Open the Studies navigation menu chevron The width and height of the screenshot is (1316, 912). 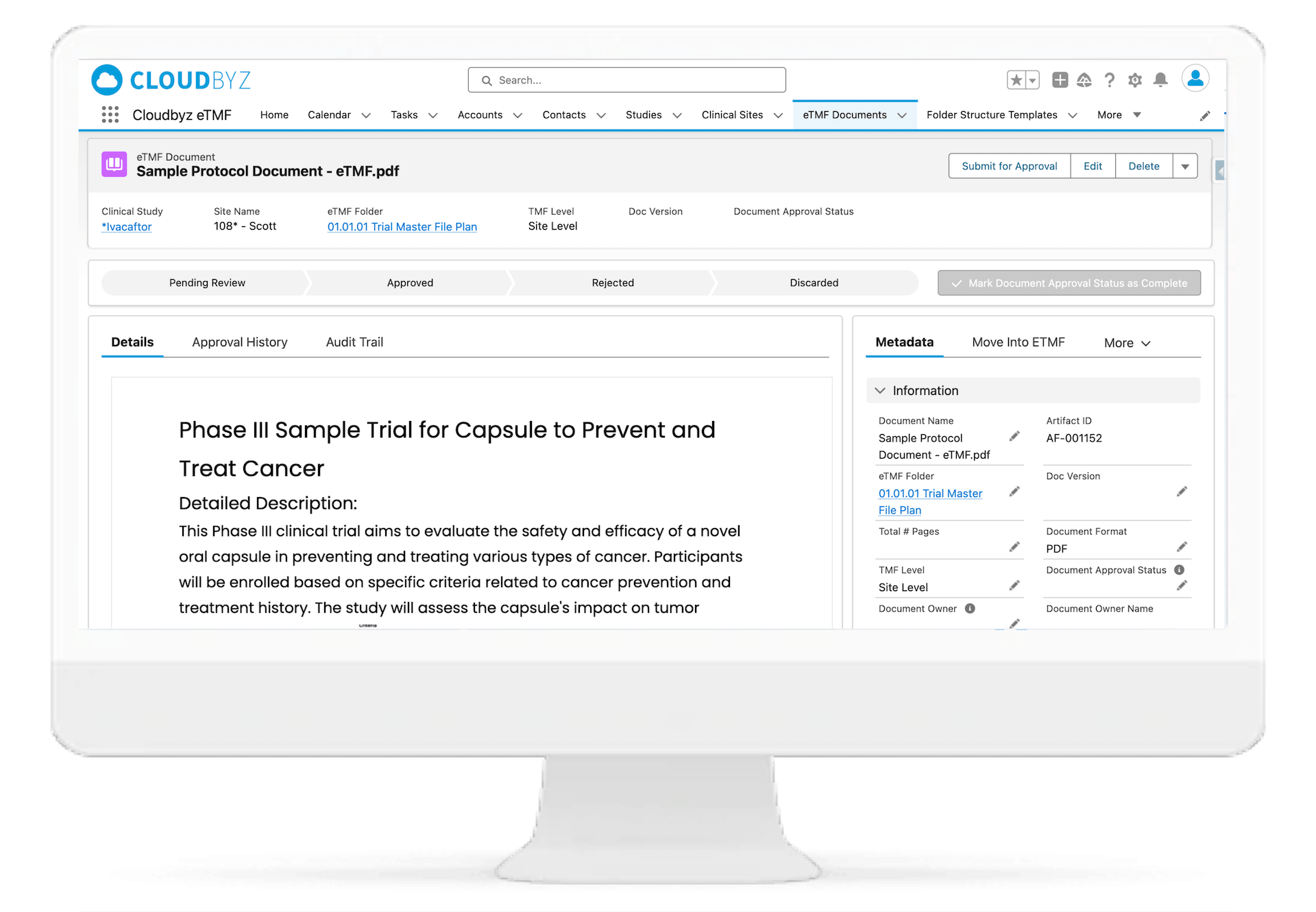coord(677,115)
